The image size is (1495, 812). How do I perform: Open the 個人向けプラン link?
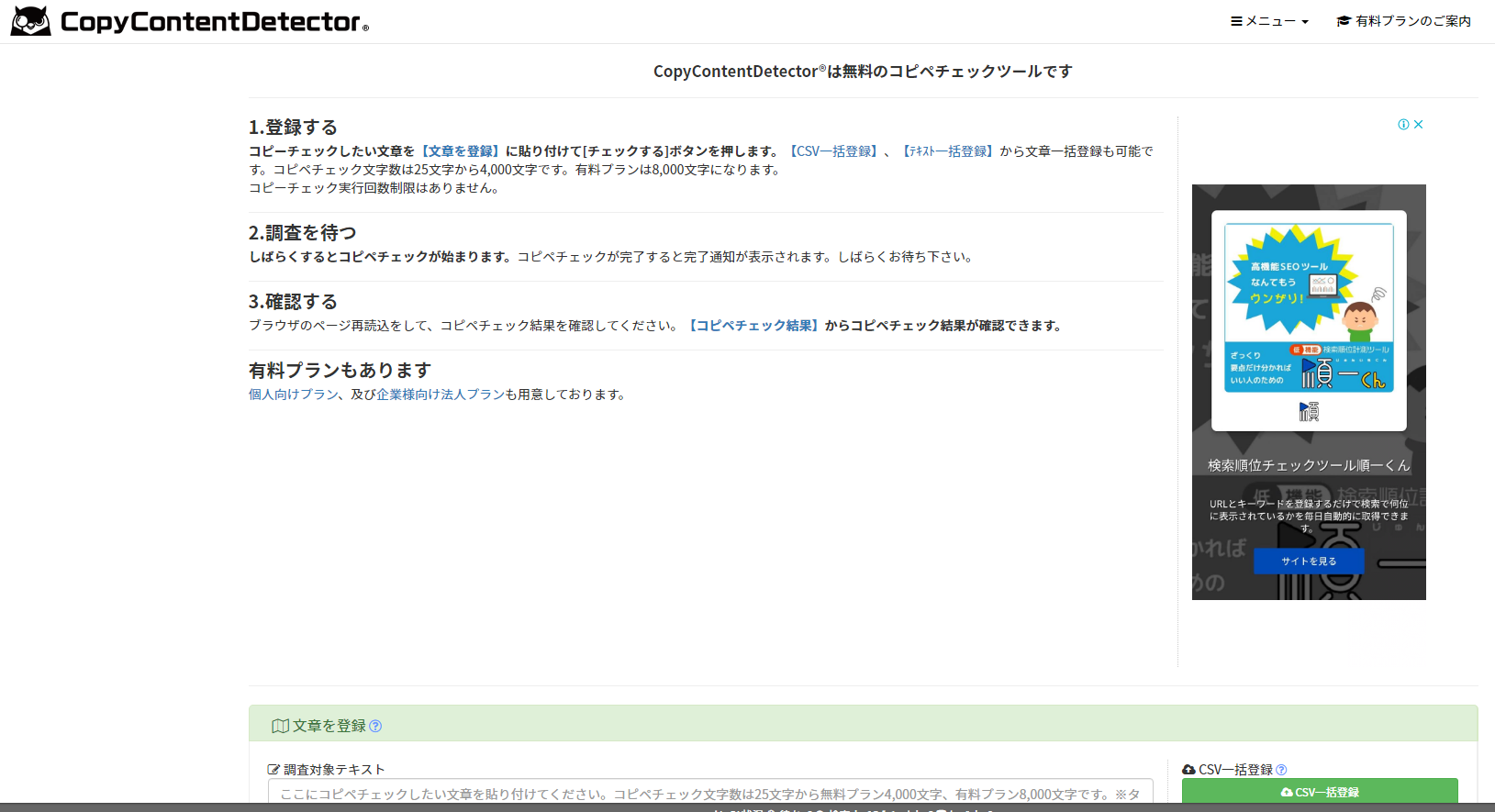coord(294,395)
